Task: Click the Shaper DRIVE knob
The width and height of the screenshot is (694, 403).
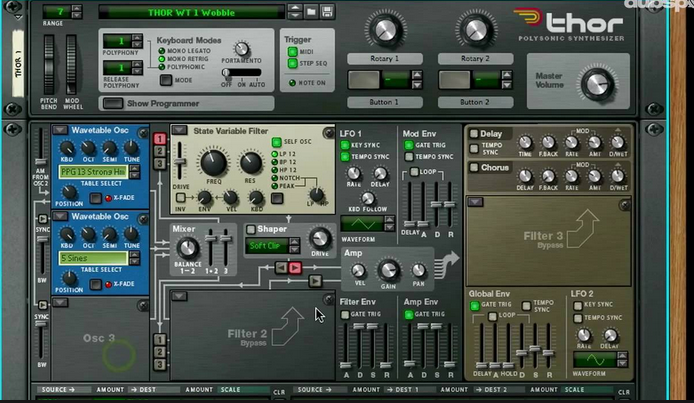Action: pos(320,238)
